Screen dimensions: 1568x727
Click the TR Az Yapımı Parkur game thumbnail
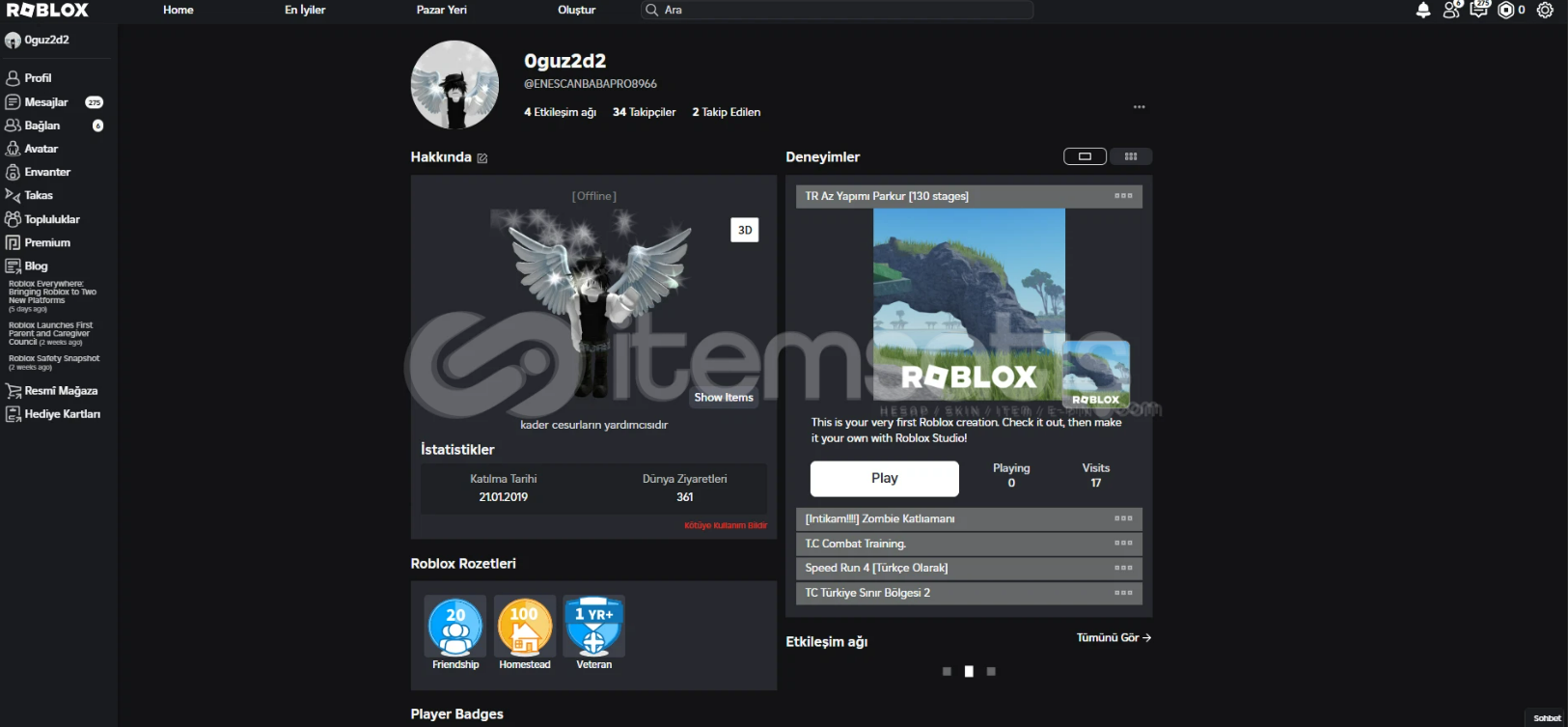tap(969, 305)
